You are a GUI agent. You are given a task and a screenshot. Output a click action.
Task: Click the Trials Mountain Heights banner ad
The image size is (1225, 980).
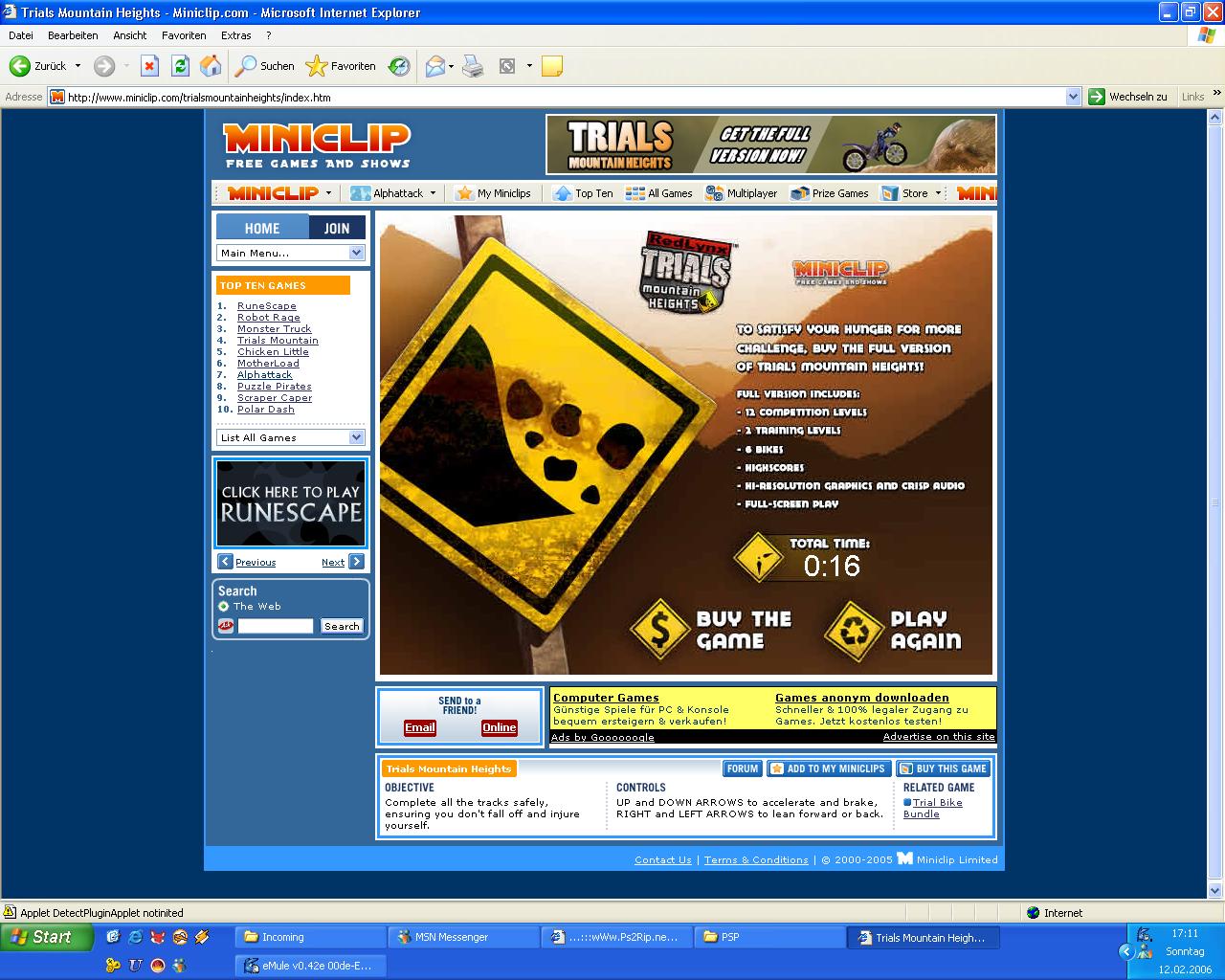pyautogui.click(x=771, y=145)
